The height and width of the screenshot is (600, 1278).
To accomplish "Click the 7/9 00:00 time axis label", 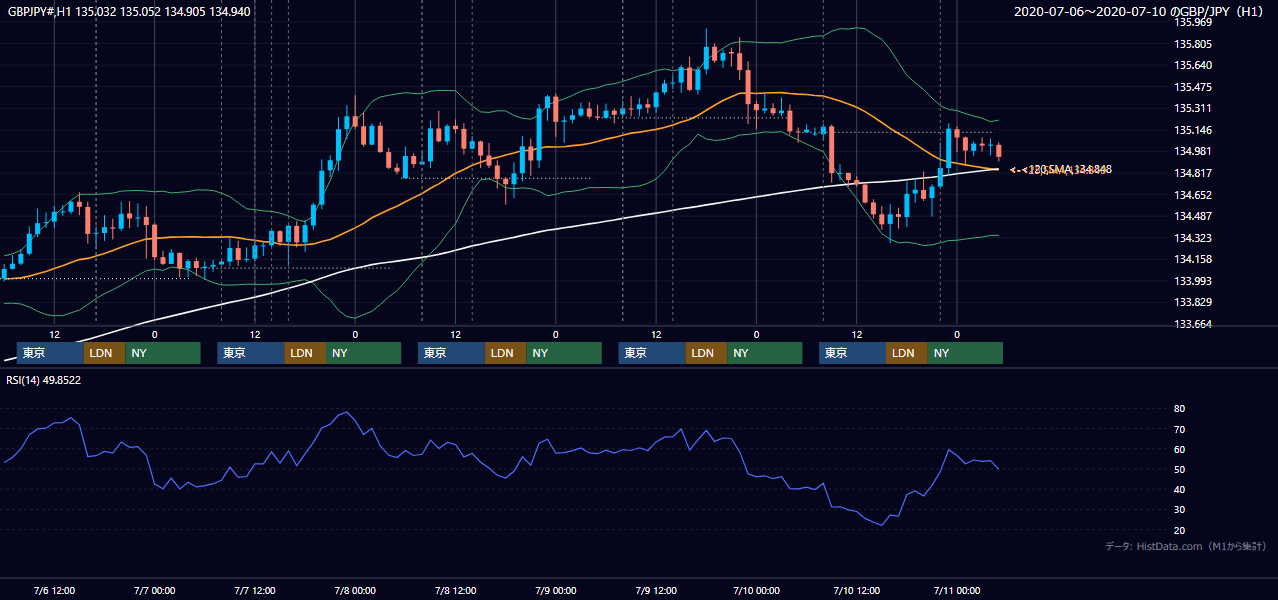I will [x=555, y=590].
